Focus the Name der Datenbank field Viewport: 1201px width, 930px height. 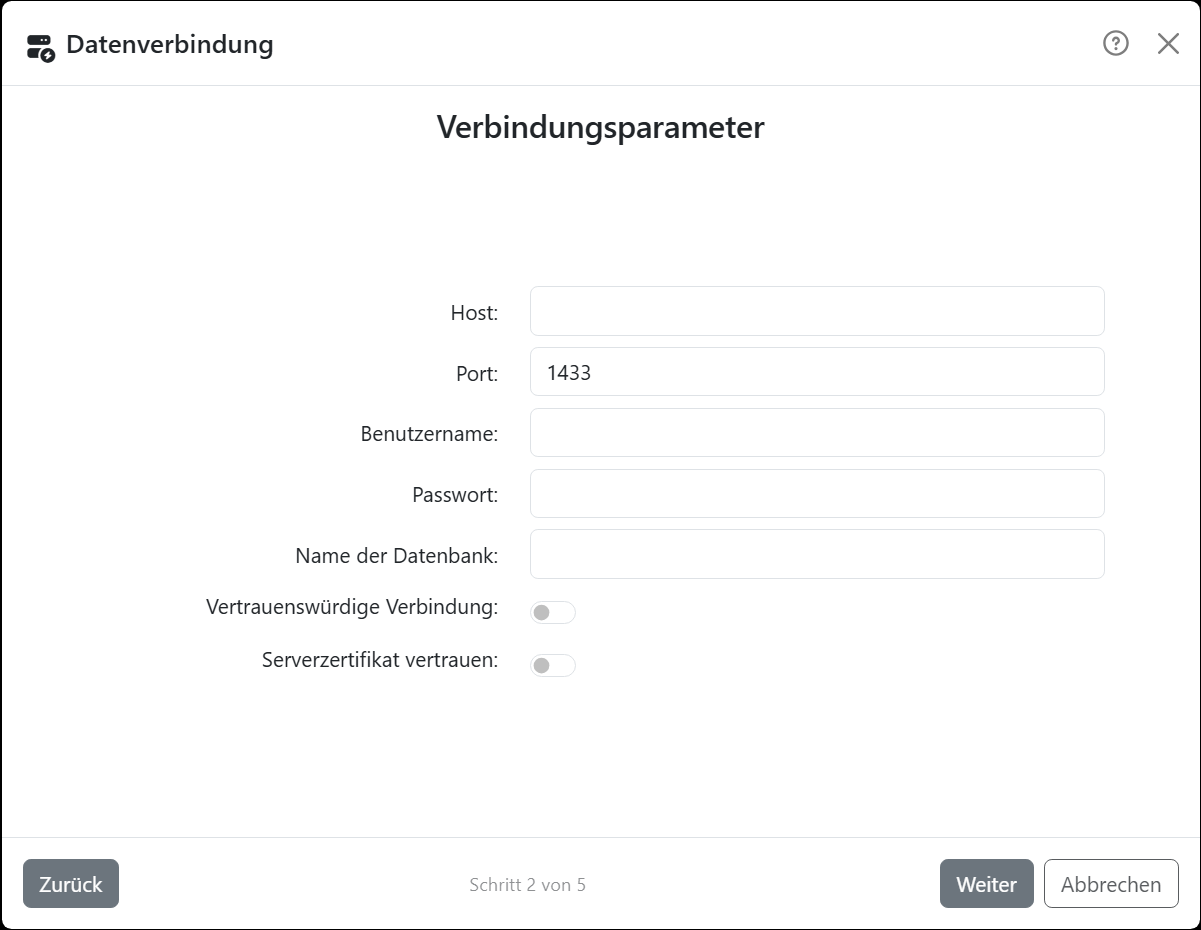(817, 554)
